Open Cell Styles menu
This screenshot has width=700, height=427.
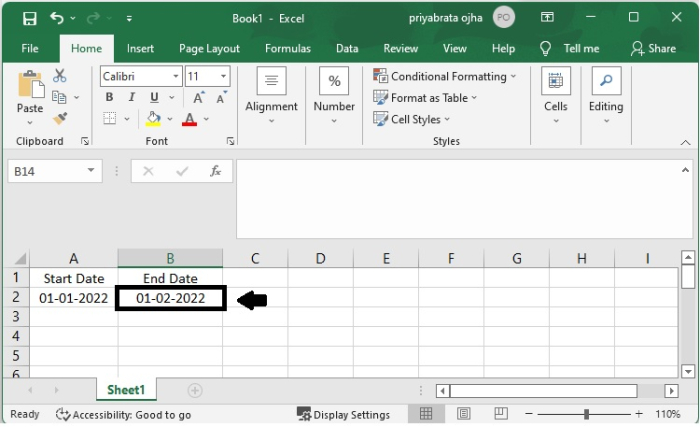412,119
